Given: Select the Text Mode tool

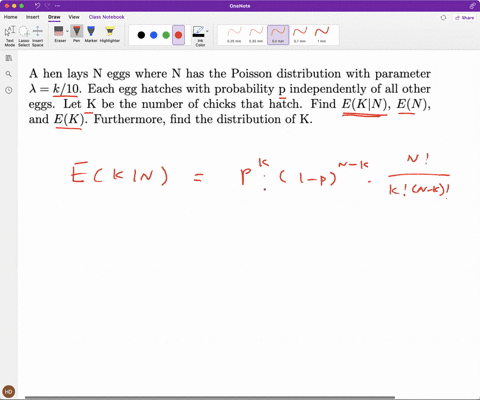Looking at the screenshot, I should coord(10,36).
